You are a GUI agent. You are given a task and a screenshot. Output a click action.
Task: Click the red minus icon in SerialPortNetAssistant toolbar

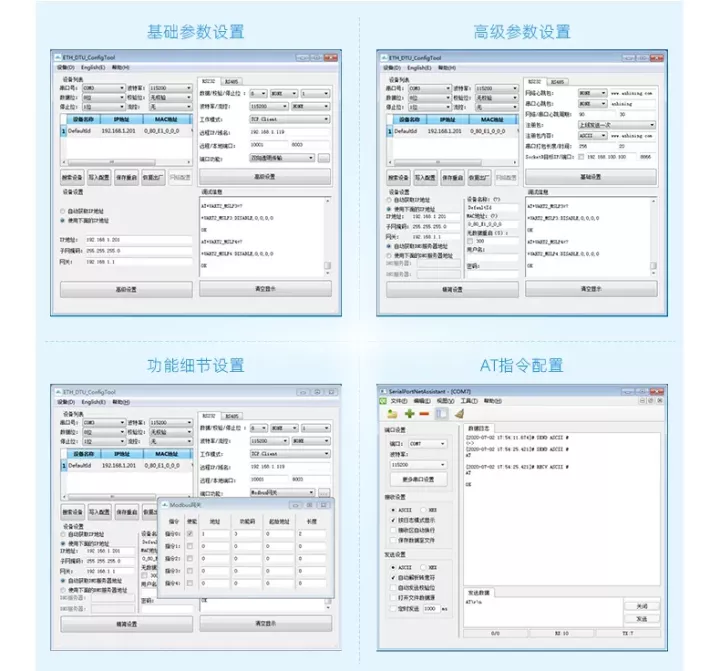point(424,414)
